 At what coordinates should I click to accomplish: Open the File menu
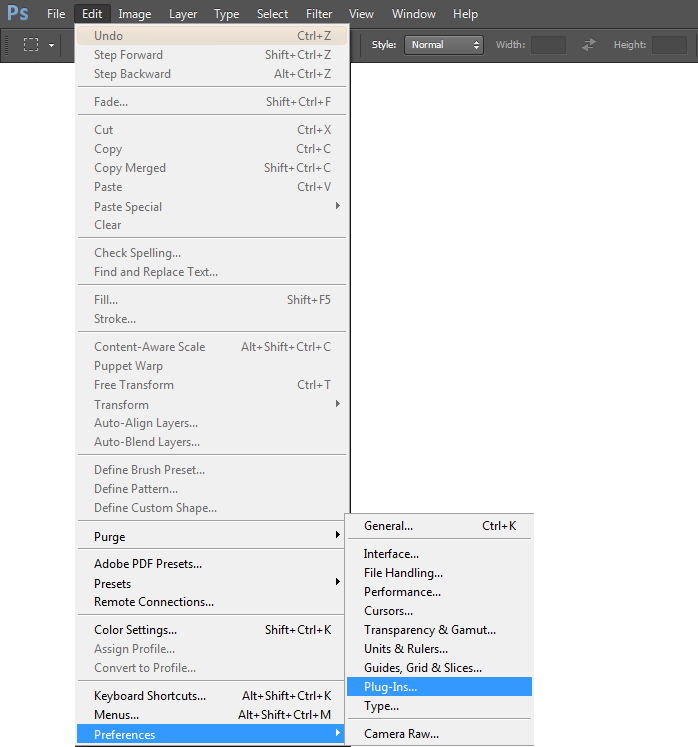(56, 14)
